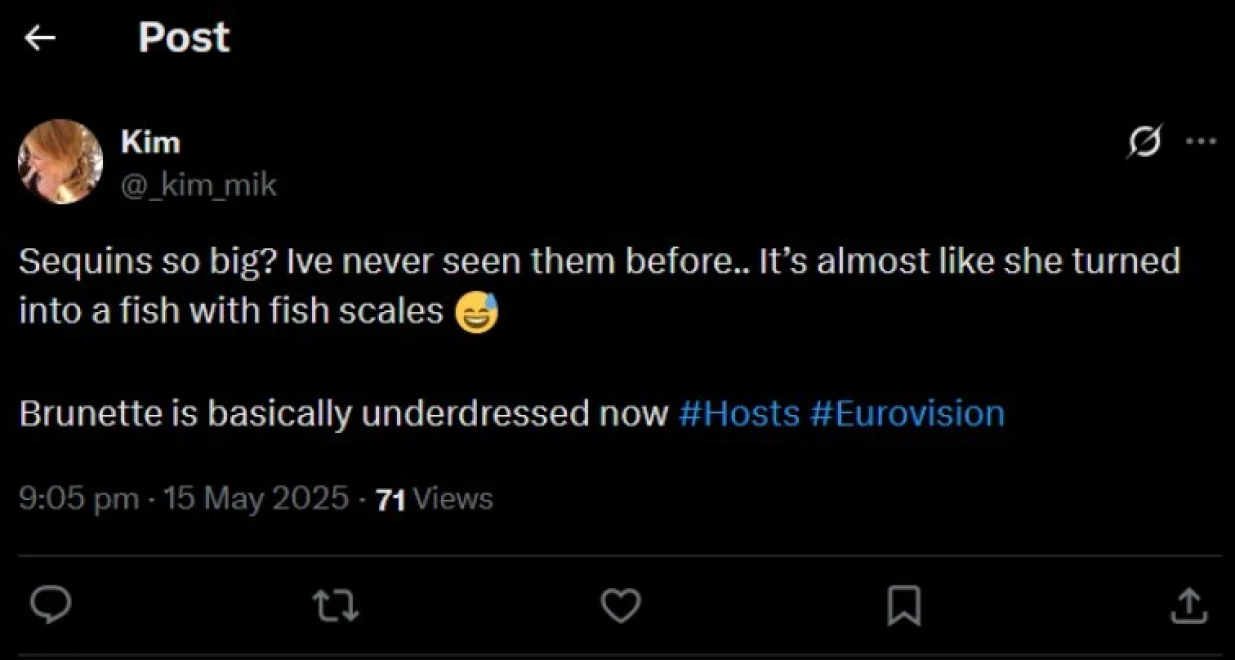This screenshot has height=660, width=1235.
Task: Click the reply speech bubble icon
Action: (50, 605)
